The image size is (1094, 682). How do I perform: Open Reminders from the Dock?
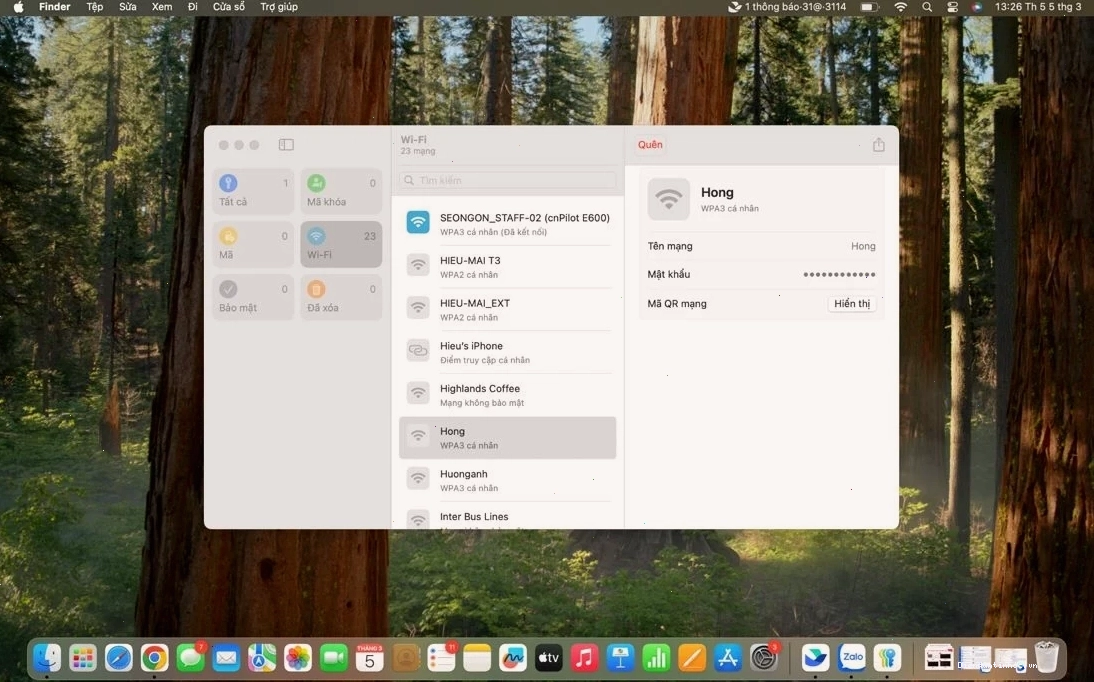coord(442,658)
